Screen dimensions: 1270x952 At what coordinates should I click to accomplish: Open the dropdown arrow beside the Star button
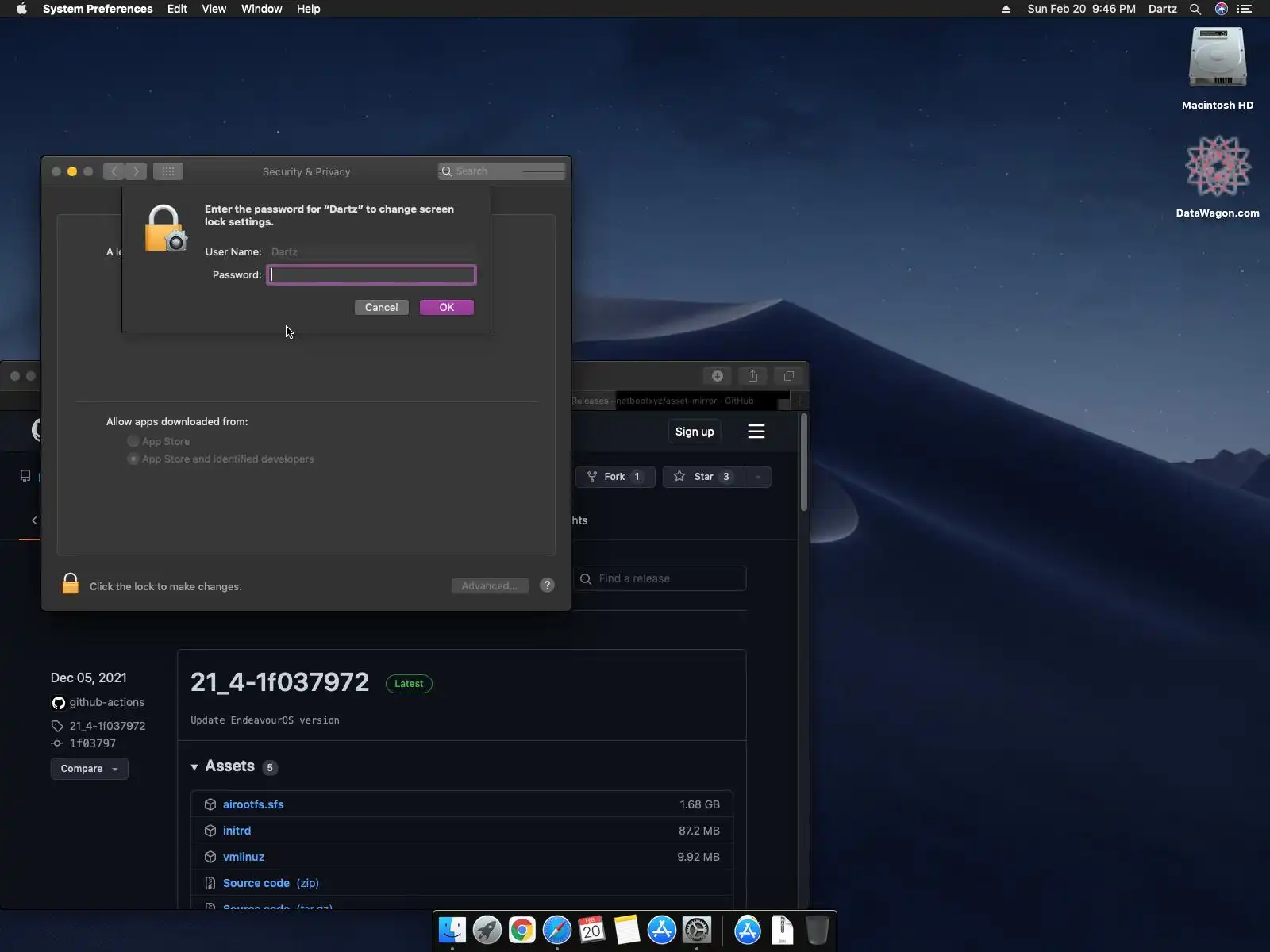pyautogui.click(x=758, y=477)
